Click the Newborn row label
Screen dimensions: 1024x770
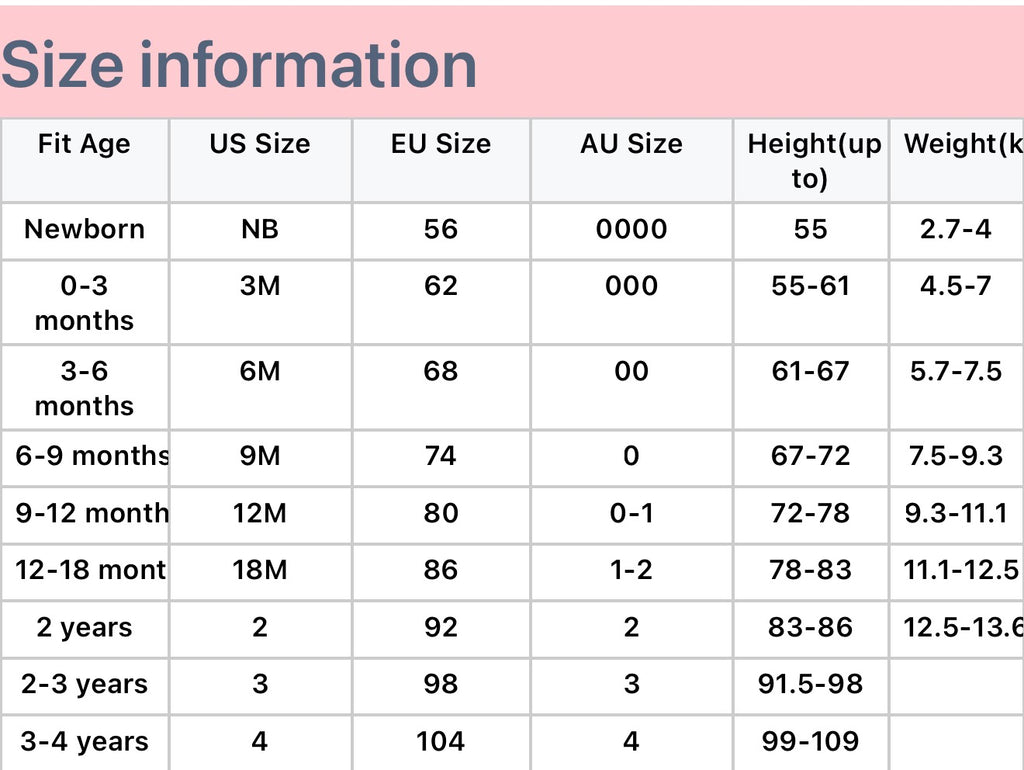(x=84, y=229)
